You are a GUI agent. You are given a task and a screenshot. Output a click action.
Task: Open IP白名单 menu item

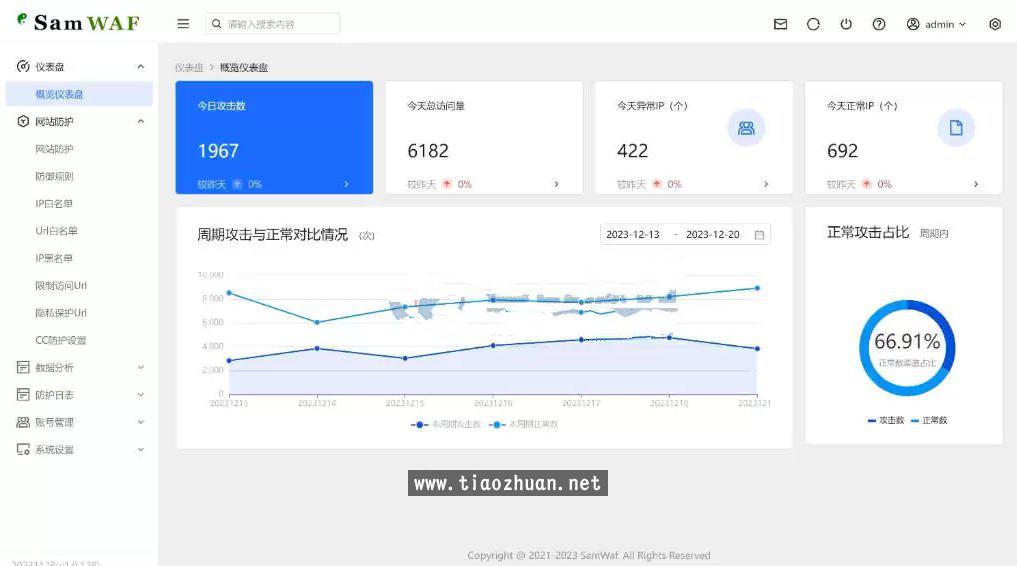tap(54, 204)
